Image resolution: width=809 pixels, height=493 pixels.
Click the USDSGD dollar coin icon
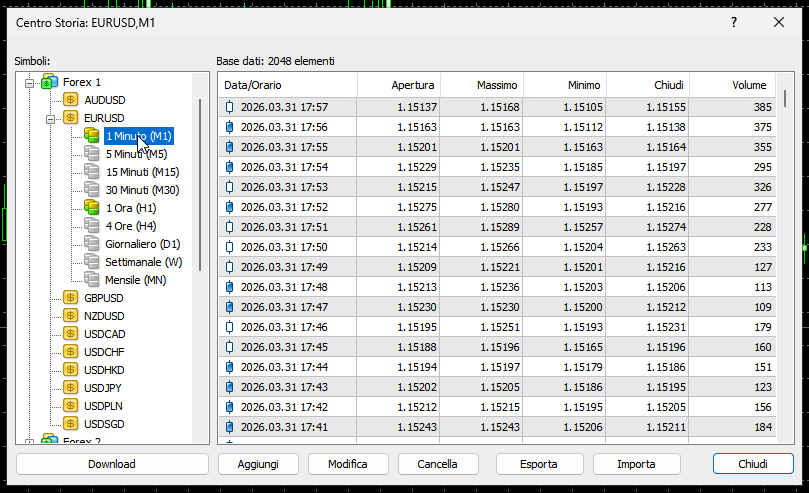point(71,424)
